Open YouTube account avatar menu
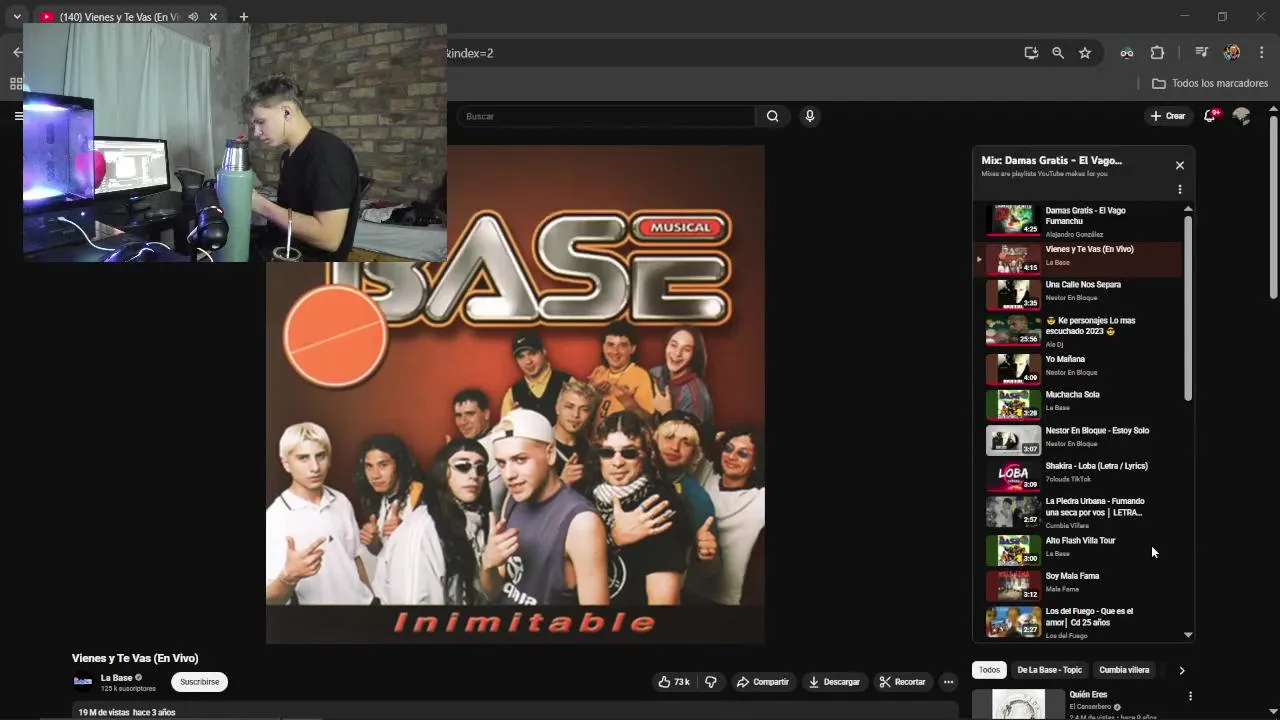The image size is (1280, 720). [x=1242, y=116]
